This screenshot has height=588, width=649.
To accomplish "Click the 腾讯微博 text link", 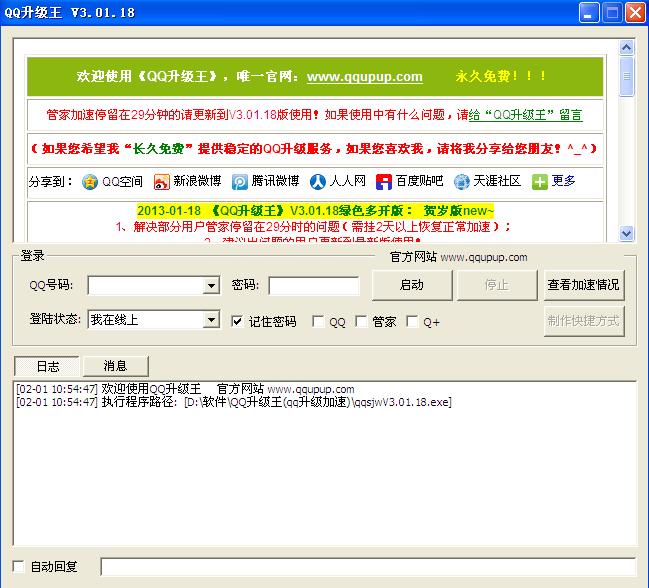I will (x=275, y=181).
